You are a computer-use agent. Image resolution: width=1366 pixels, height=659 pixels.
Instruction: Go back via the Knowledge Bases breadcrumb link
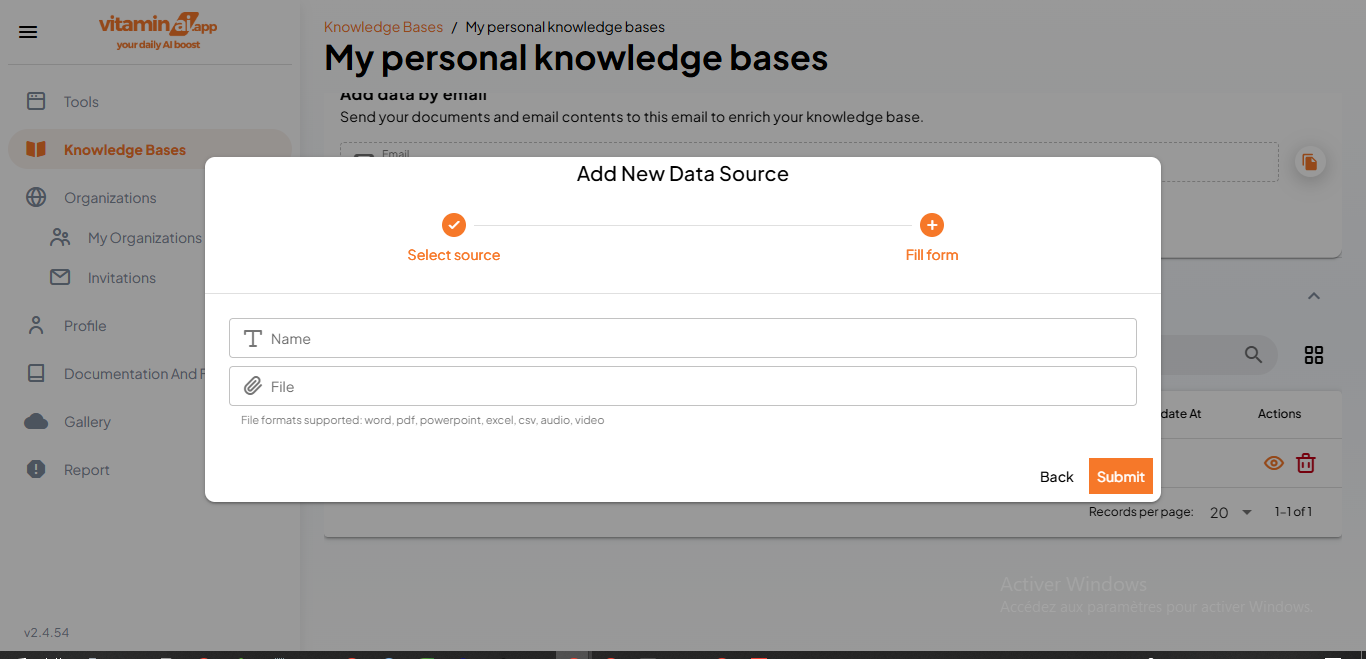point(383,26)
